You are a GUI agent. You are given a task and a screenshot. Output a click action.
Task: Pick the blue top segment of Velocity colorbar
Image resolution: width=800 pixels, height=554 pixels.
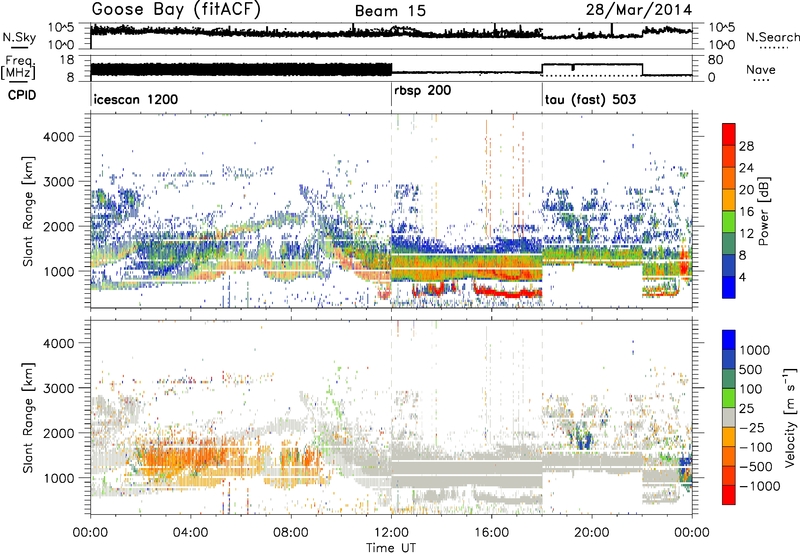pyautogui.click(x=729, y=340)
